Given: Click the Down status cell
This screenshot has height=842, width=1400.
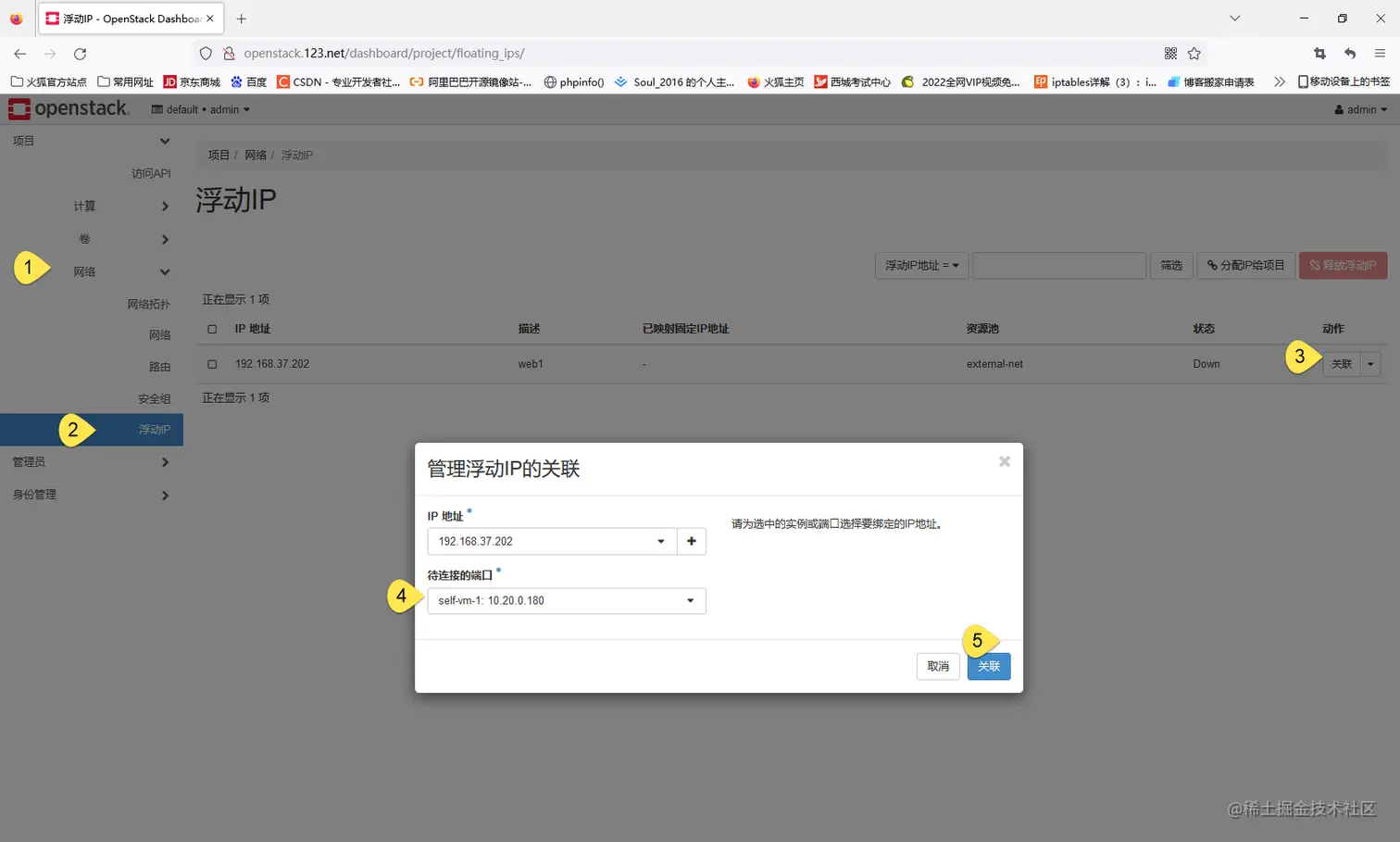Looking at the screenshot, I should click(1206, 364).
